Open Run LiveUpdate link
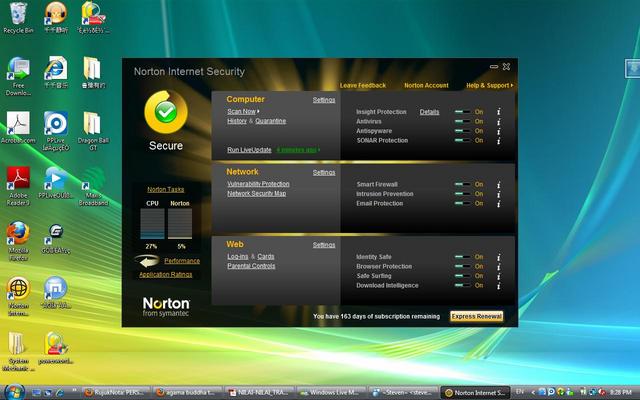Viewport: 640px width, 400px height. [x=249, y=149]
